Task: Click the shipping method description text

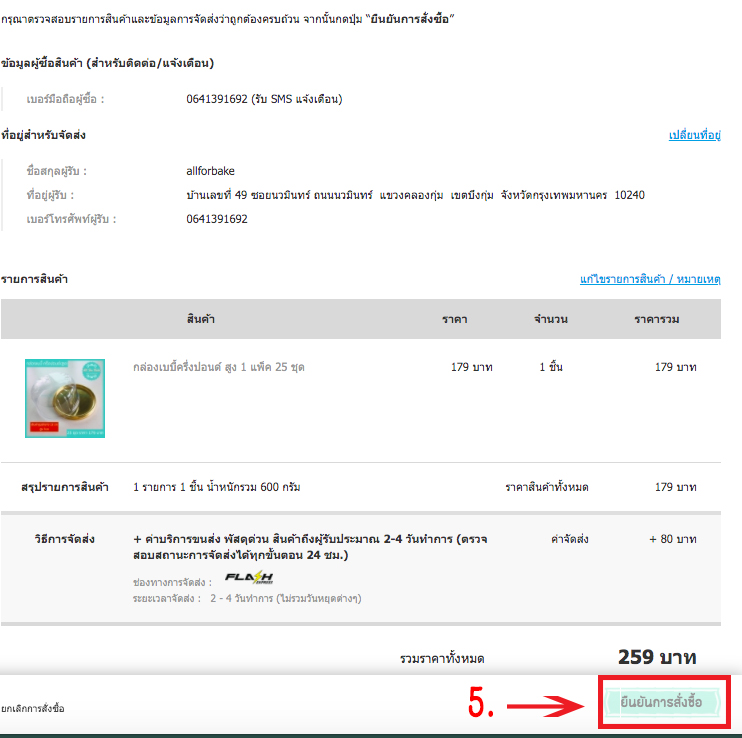Action: tap(310, 547)
